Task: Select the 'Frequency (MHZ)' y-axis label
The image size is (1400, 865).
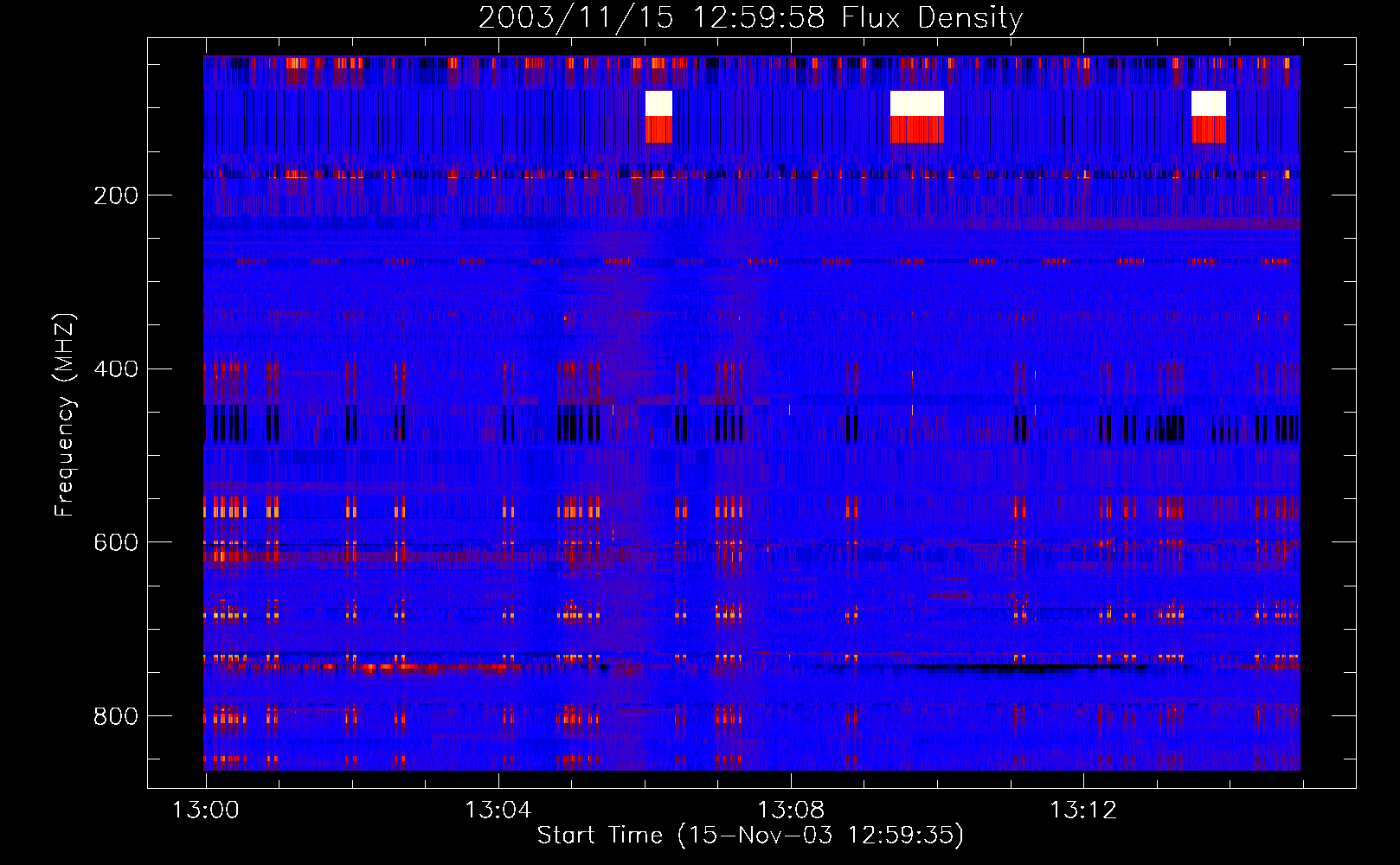Action: (x=65, y=414)
